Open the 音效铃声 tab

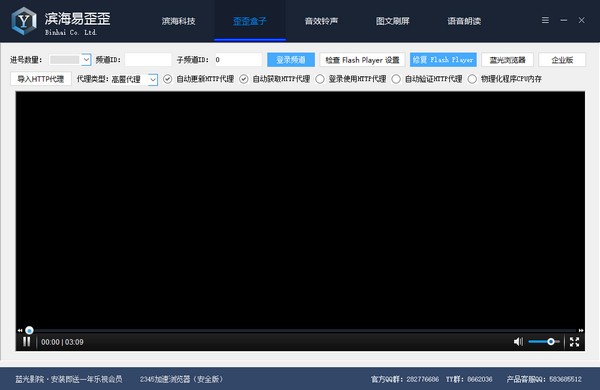click(x=321, y=21)
